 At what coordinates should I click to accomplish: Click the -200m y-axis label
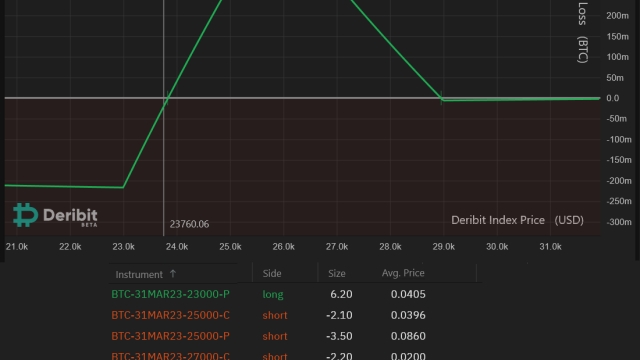619,181
